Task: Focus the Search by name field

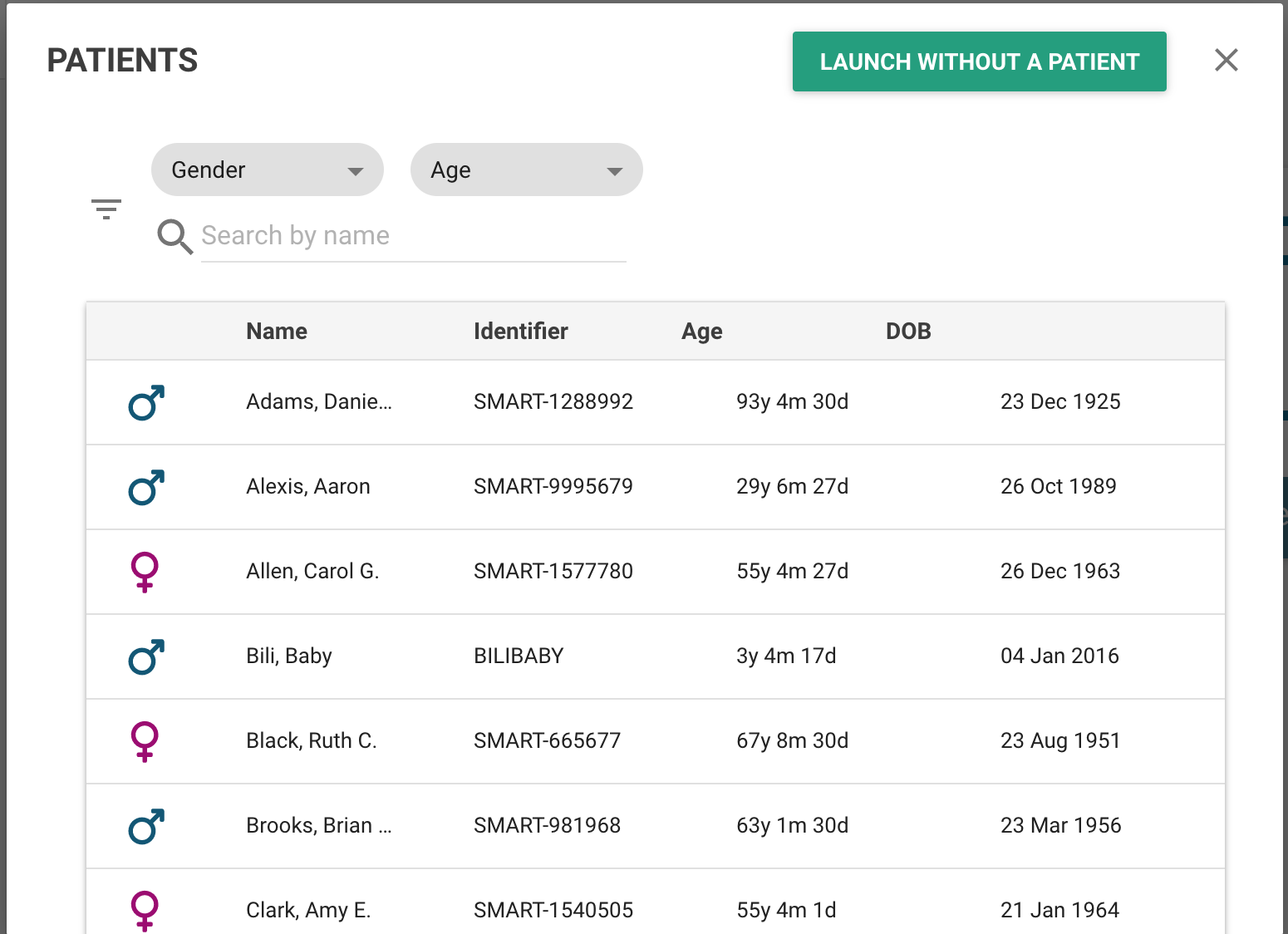Action: (414, 236)
